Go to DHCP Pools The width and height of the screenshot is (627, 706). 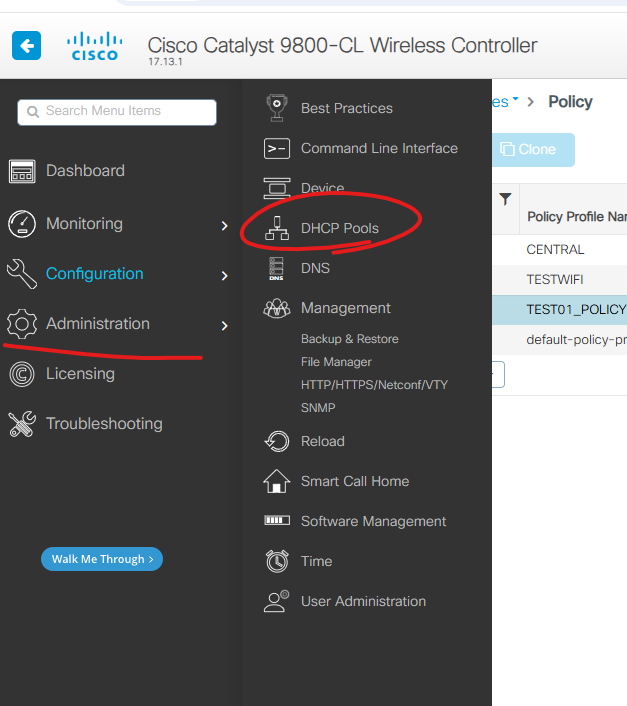[340, 228]
